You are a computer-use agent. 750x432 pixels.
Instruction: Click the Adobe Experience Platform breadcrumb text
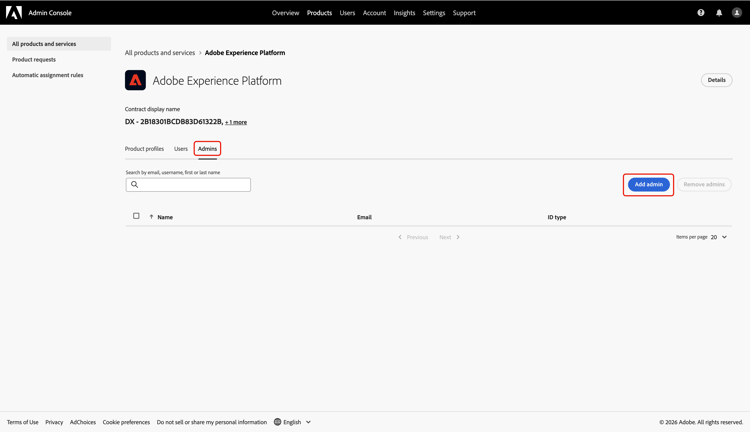[x=245, y=53]
